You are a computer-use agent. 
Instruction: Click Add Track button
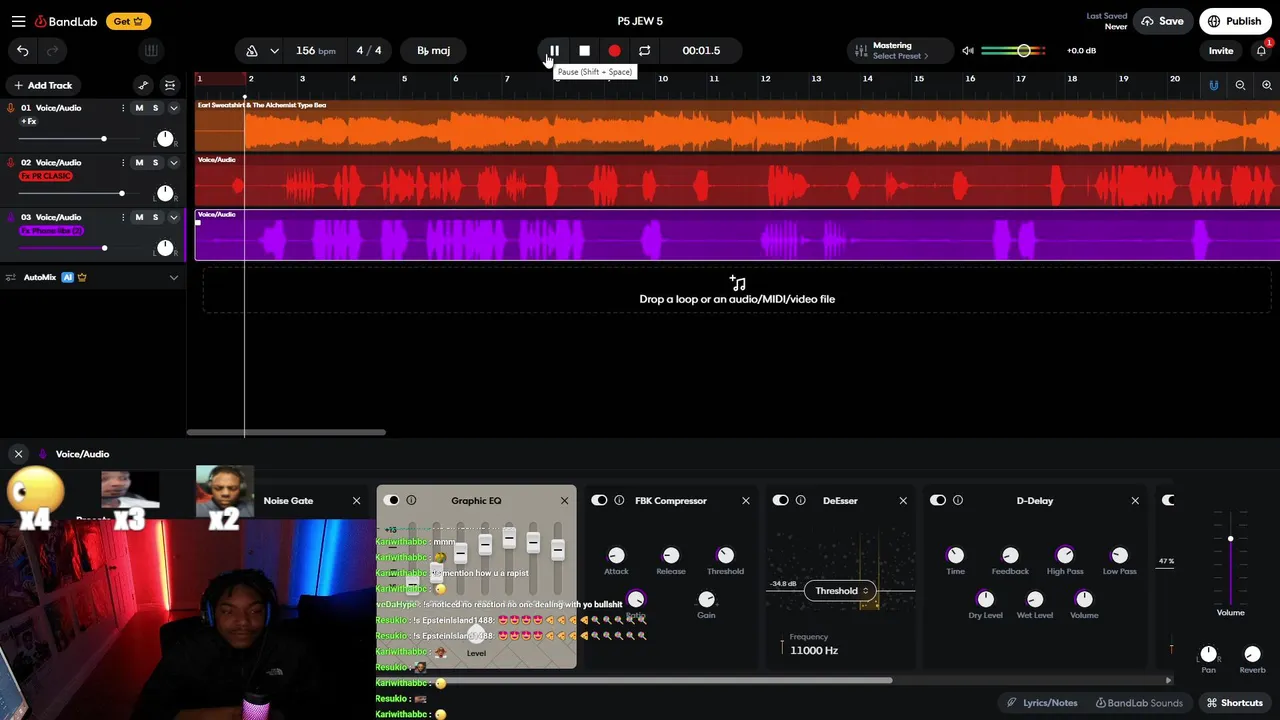43,86
